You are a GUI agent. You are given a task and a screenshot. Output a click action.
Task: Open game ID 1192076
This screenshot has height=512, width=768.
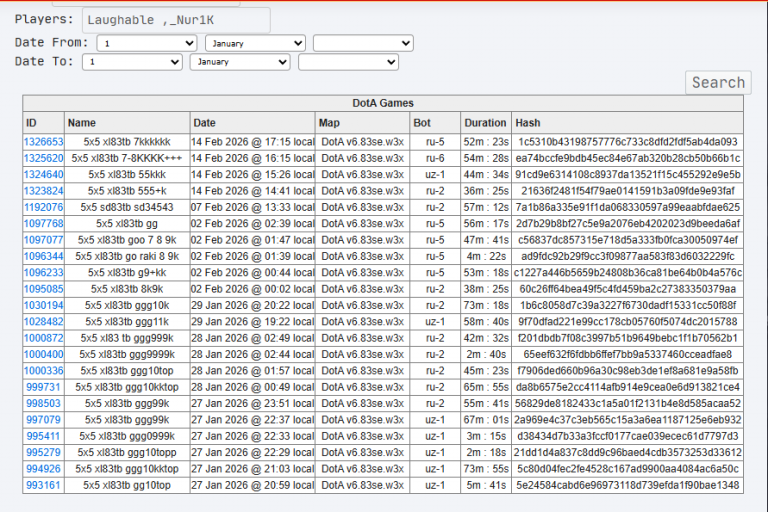pyautogui.click(x=44, y=207)
